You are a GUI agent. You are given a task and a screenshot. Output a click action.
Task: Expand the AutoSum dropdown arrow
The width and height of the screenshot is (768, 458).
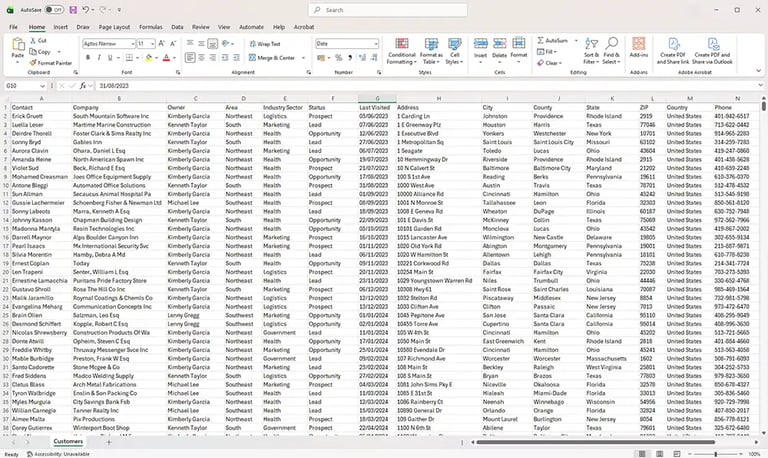click(576, 41)
